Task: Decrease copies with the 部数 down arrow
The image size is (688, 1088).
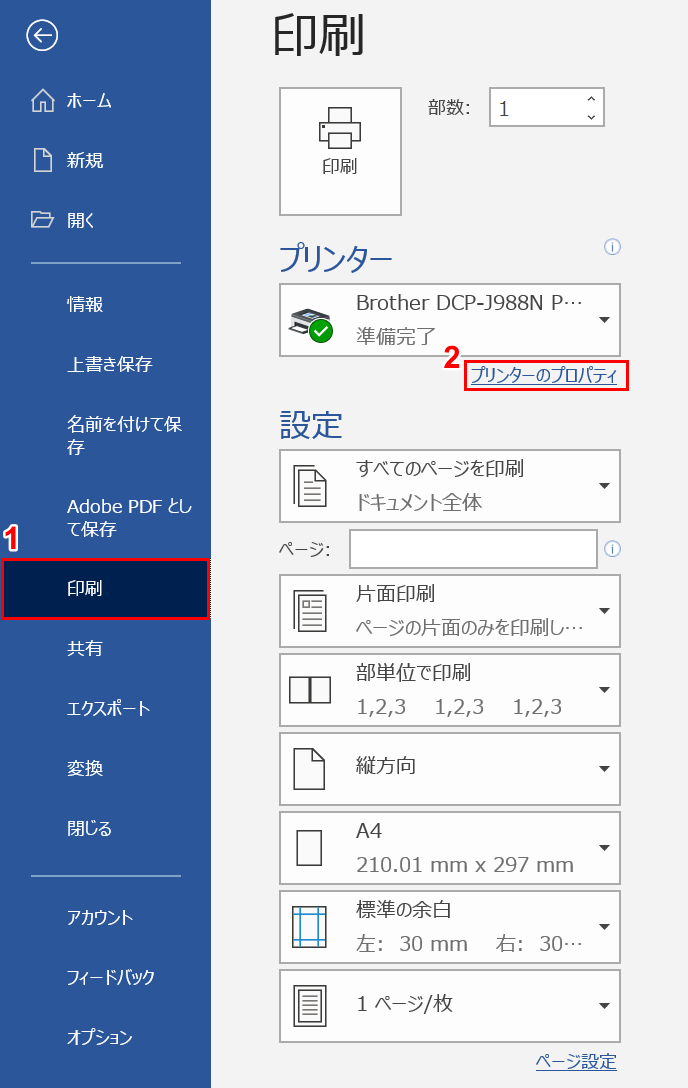Action: pyautogui.click(x=591, y=117)
